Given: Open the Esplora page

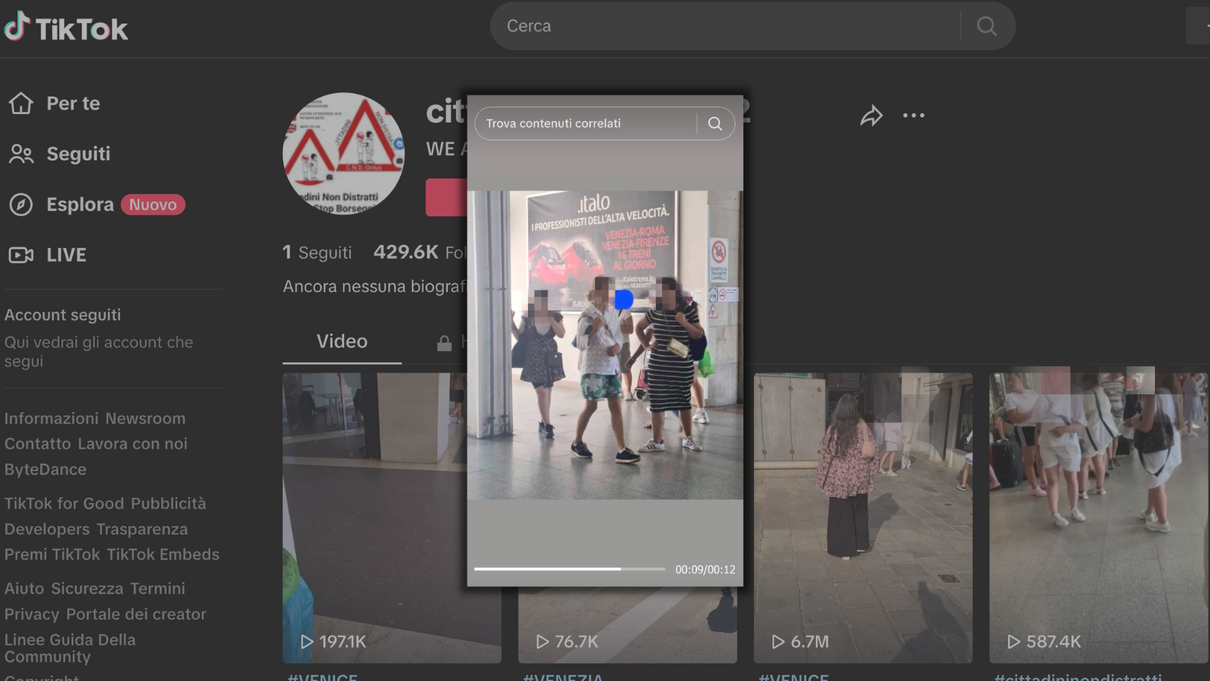Looking at the screenshot, I should 80,204.
